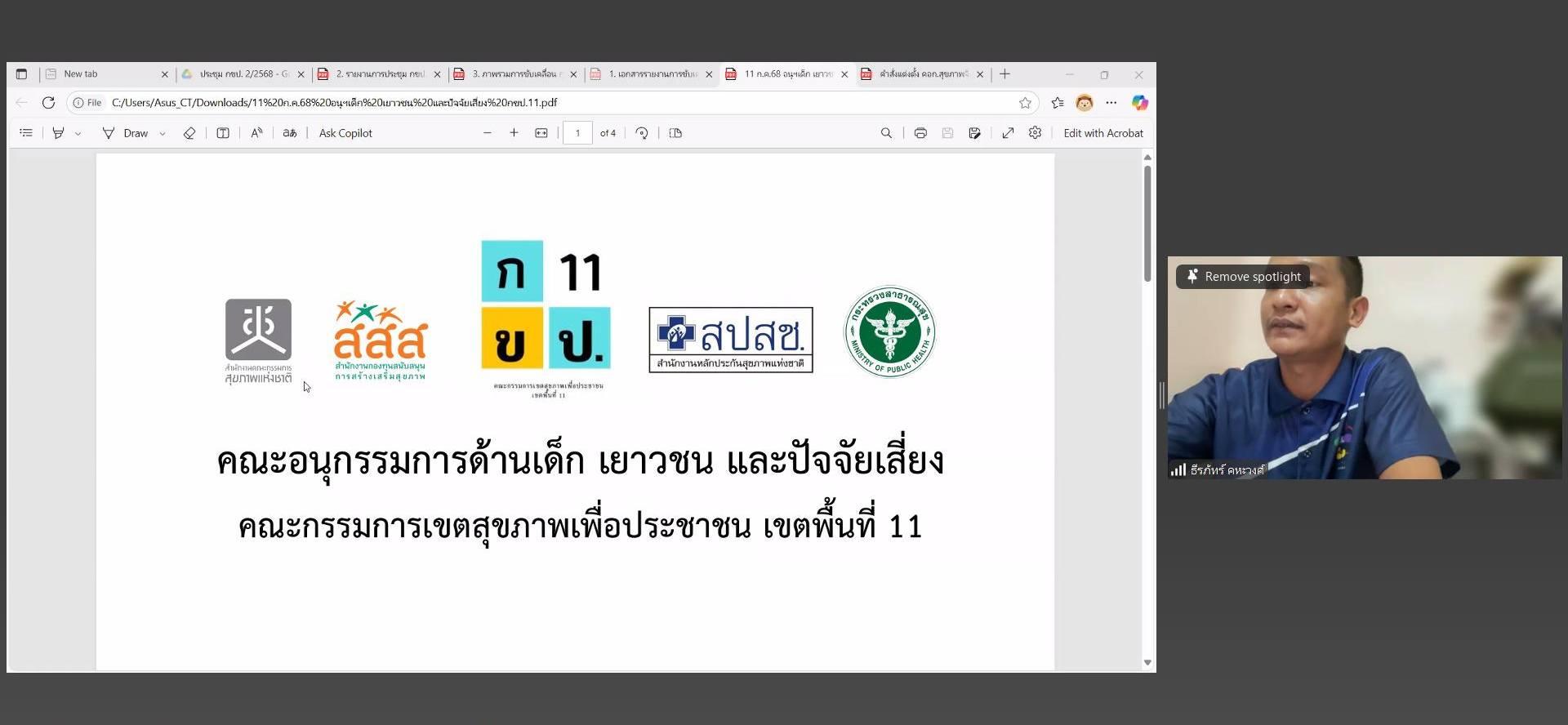Viewport: 1568px width, 725px height.
Task: Open the browser Settings and more menu
Action: pos(1111,103)
